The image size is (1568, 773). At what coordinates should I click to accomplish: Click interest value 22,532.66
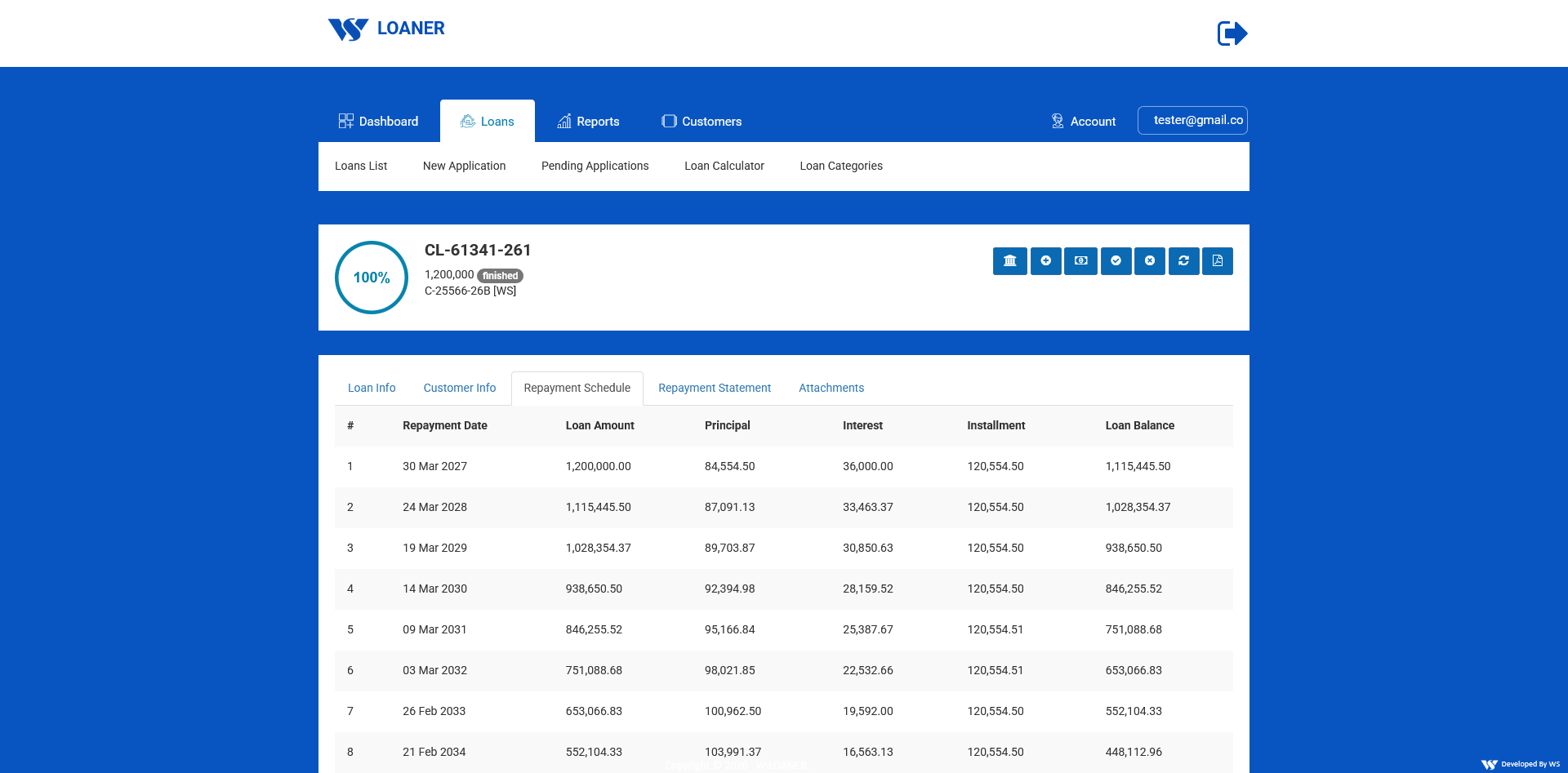pyautogui.click(x=868, y=670)
